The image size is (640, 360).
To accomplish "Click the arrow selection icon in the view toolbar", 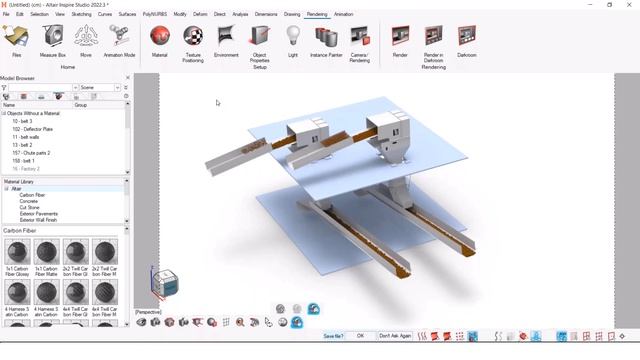I will [268, 322].
